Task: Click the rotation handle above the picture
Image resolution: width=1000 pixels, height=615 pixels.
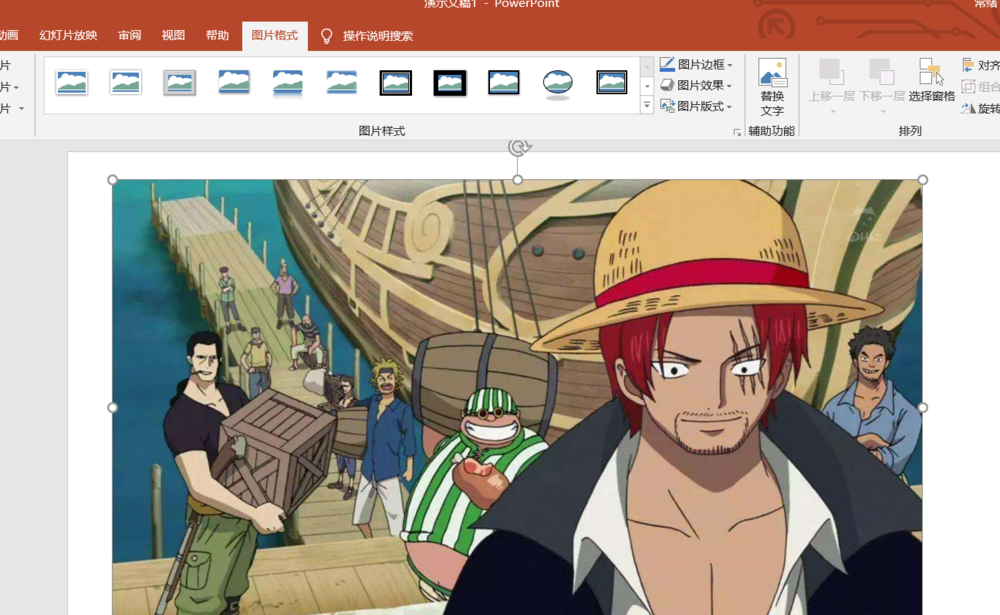Action: (x=518, y=148)
